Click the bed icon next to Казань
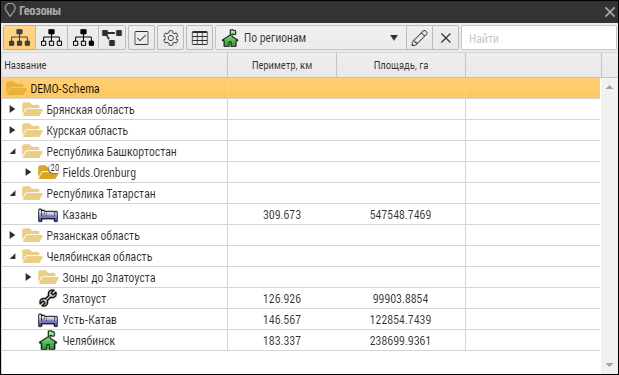This screenshot has width=619, height=375. pyautogui.click(x=48, y=215)
